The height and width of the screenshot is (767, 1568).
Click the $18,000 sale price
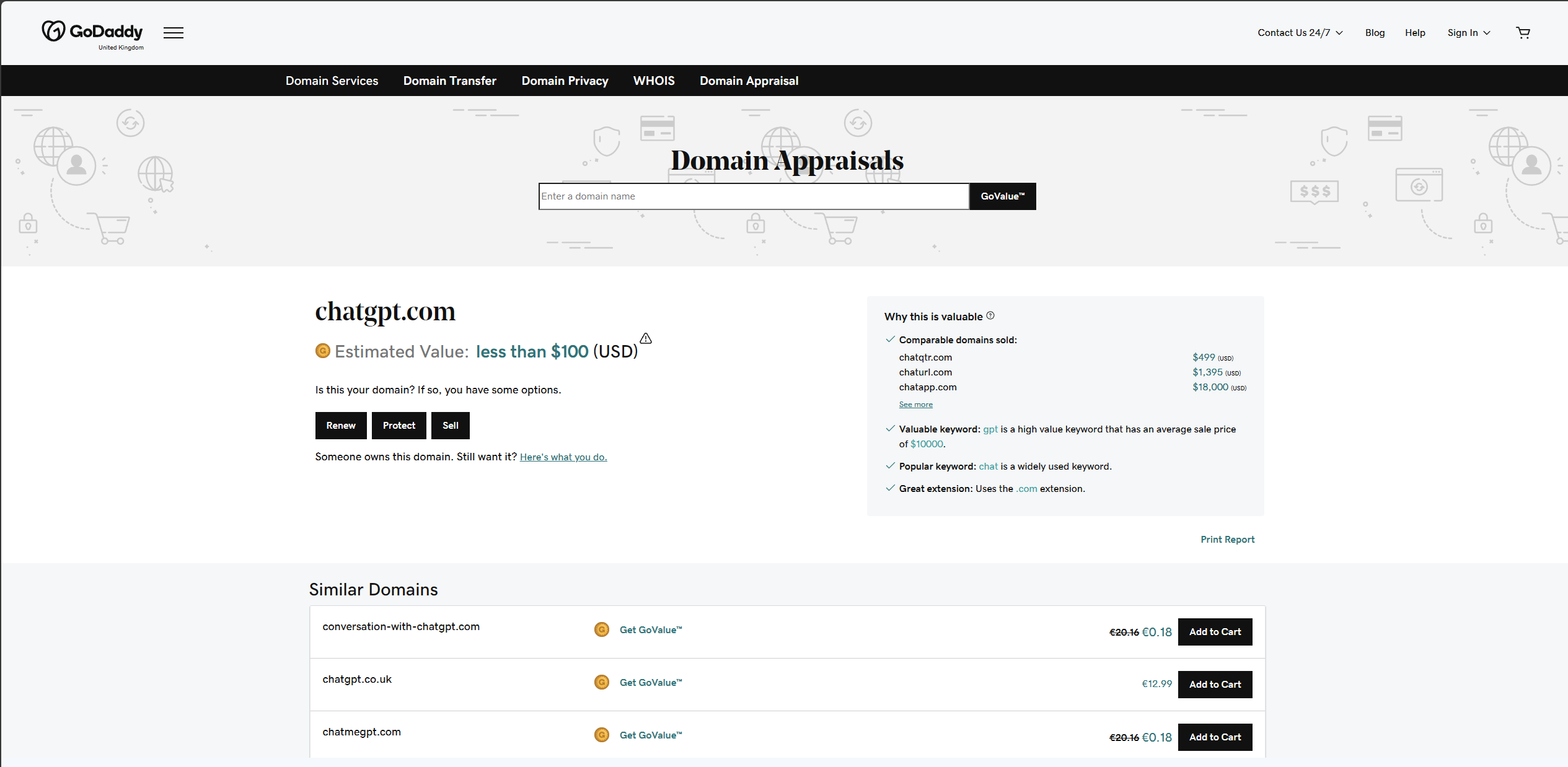pos(1210,387)
